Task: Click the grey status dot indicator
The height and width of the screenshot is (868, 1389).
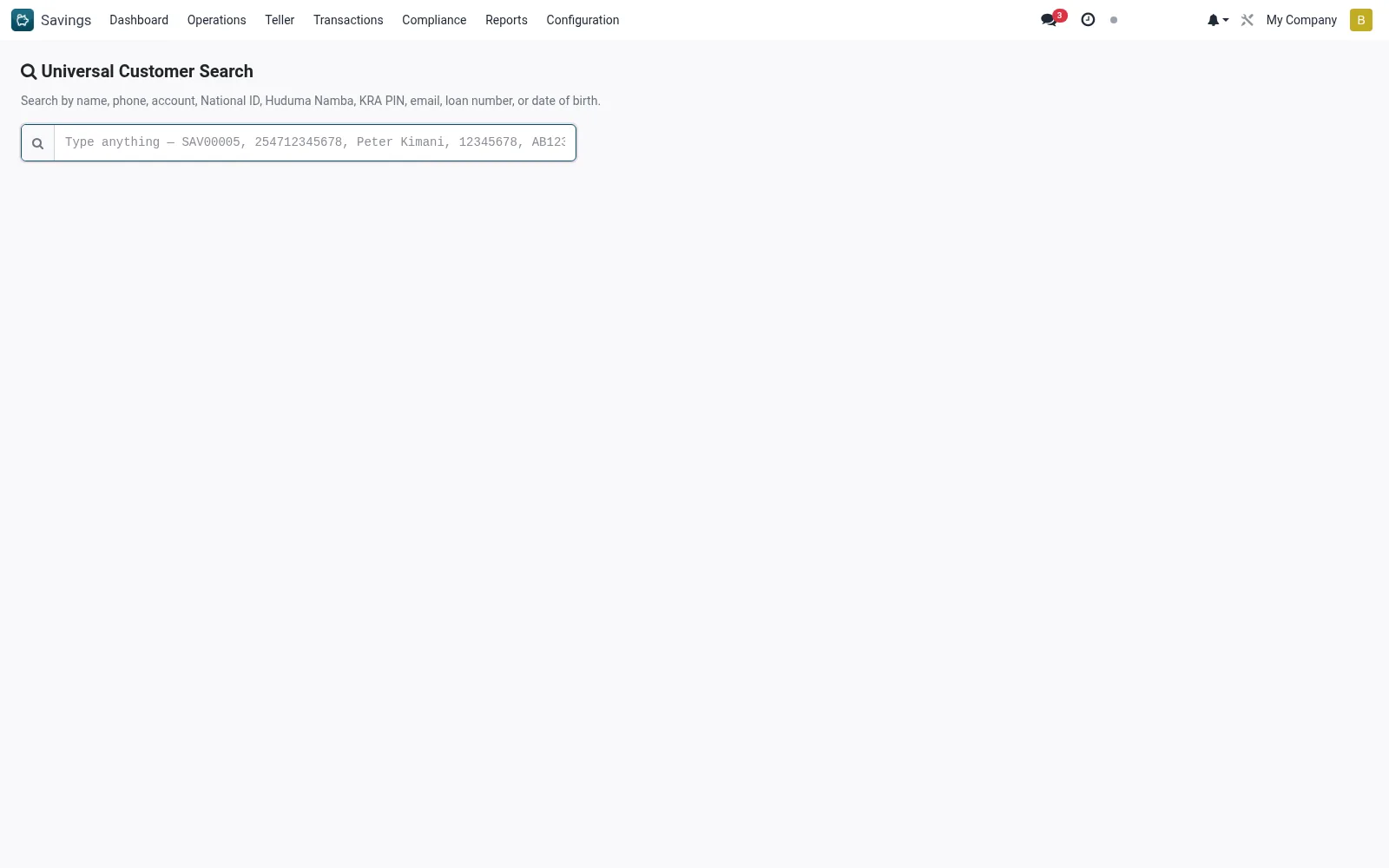Action: click(x=1114, y=20)
